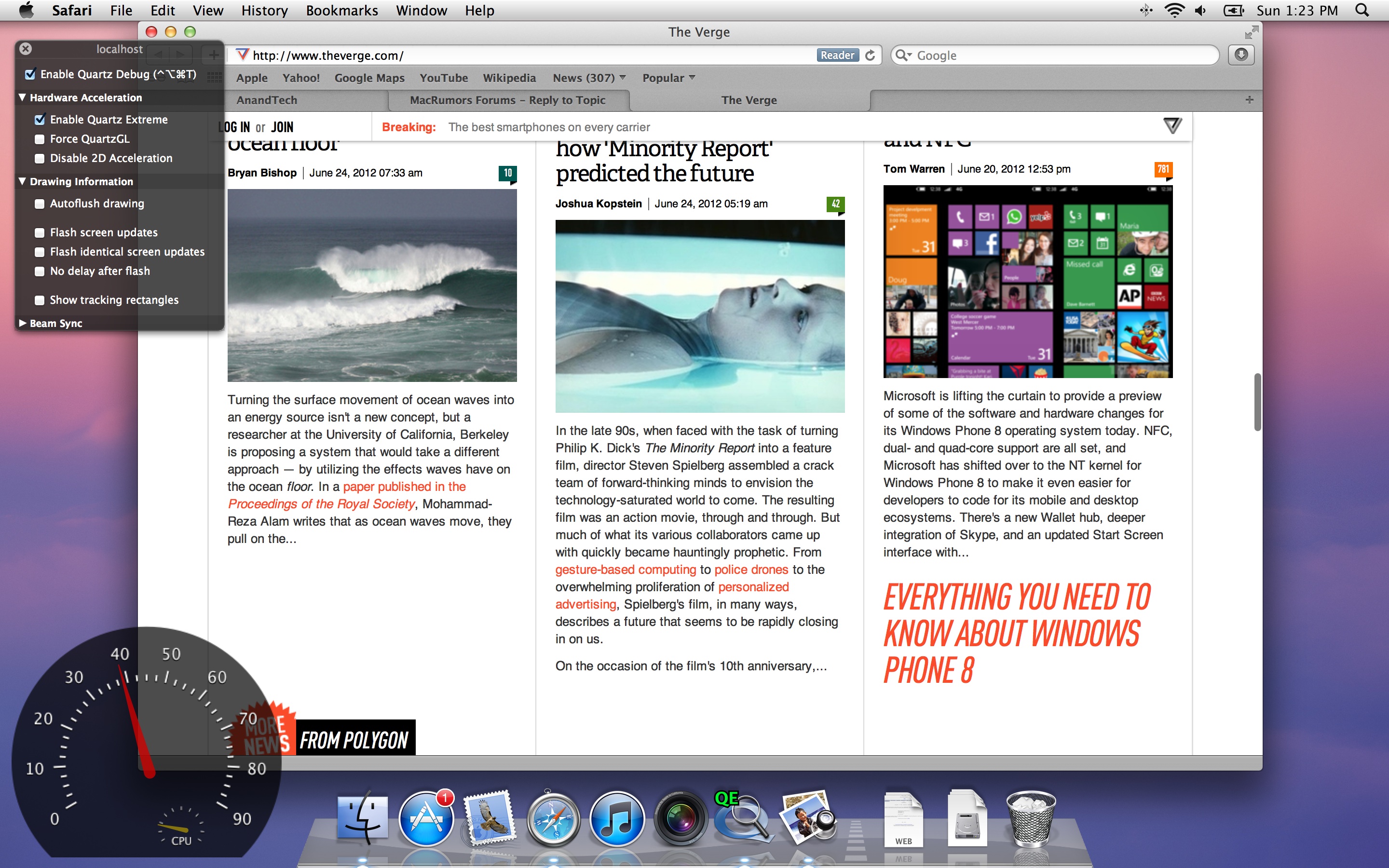Screen dimensions: 1389x868
Task: Open iTunes from the Dock
Action: [617, 819]
